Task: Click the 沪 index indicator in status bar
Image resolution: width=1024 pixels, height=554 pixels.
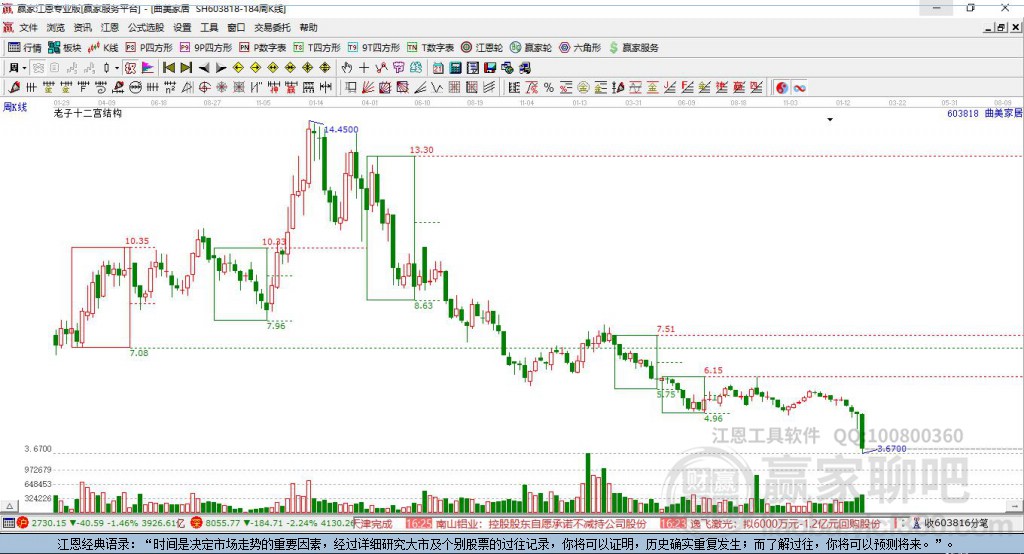Action: (x=22, y=523)
